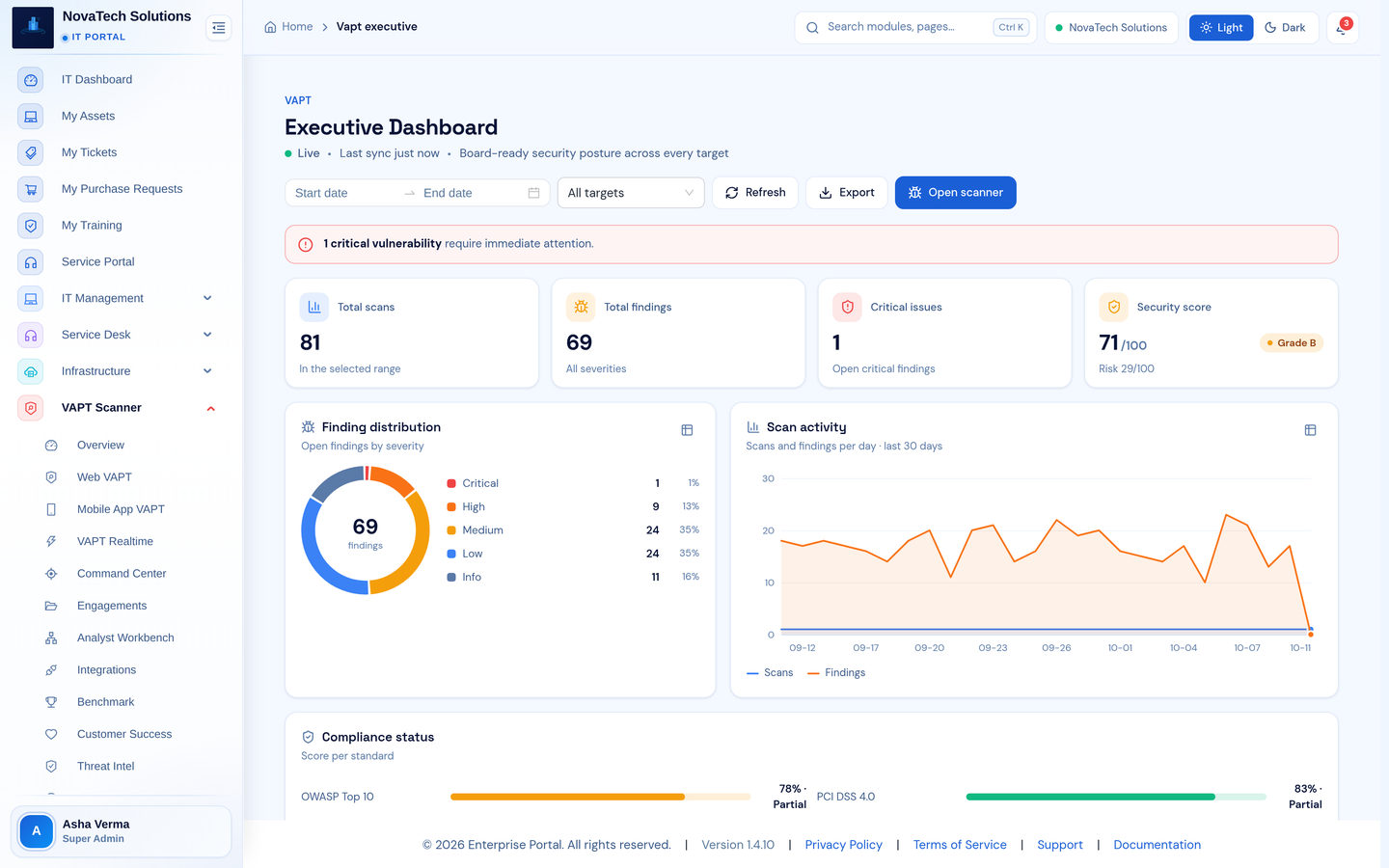Expand the Service Desk menu chevron
Viewport: 1389px width, 868px height.
tap(207, 335)
